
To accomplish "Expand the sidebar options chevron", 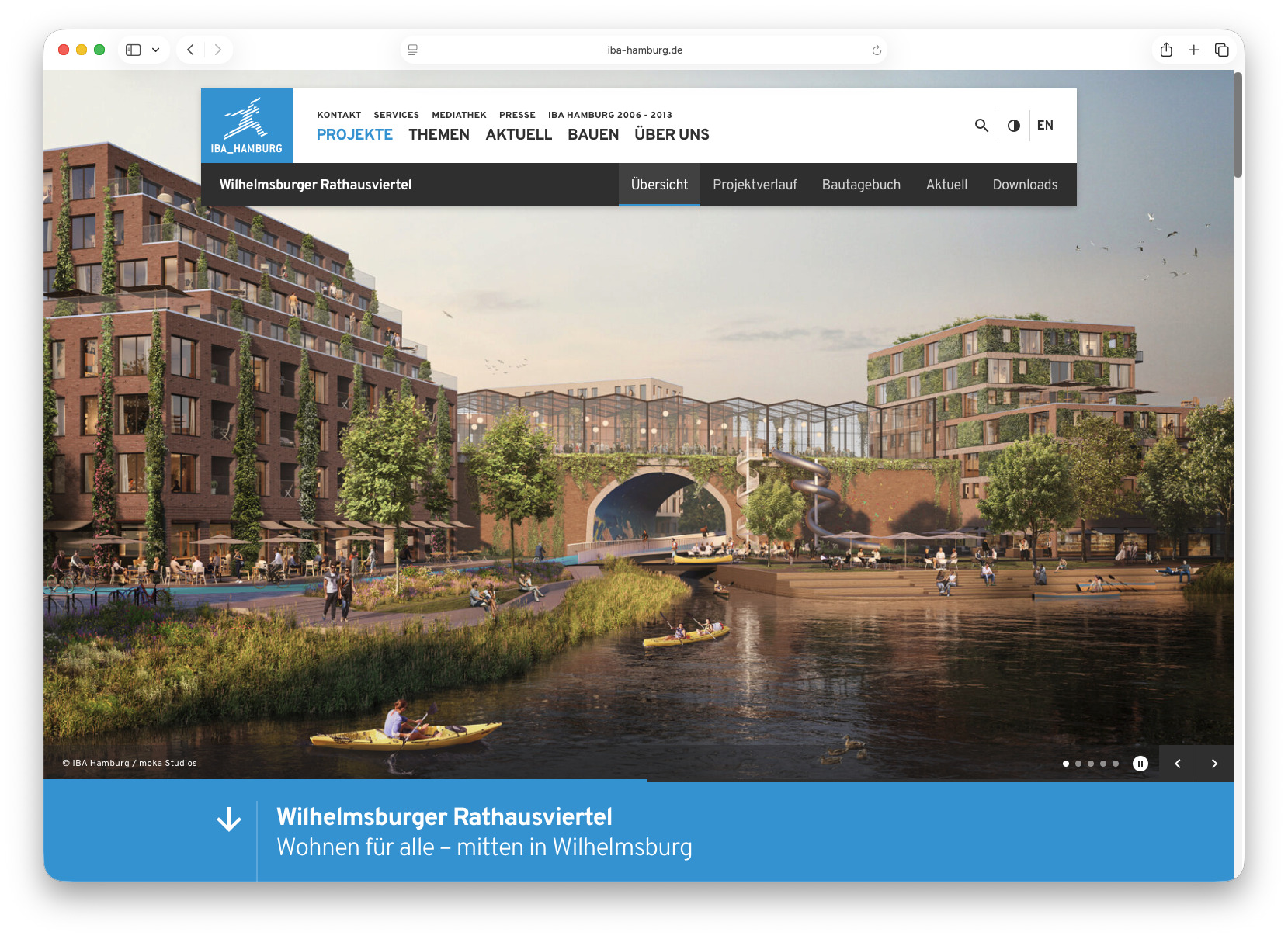I will coord(156,50).
